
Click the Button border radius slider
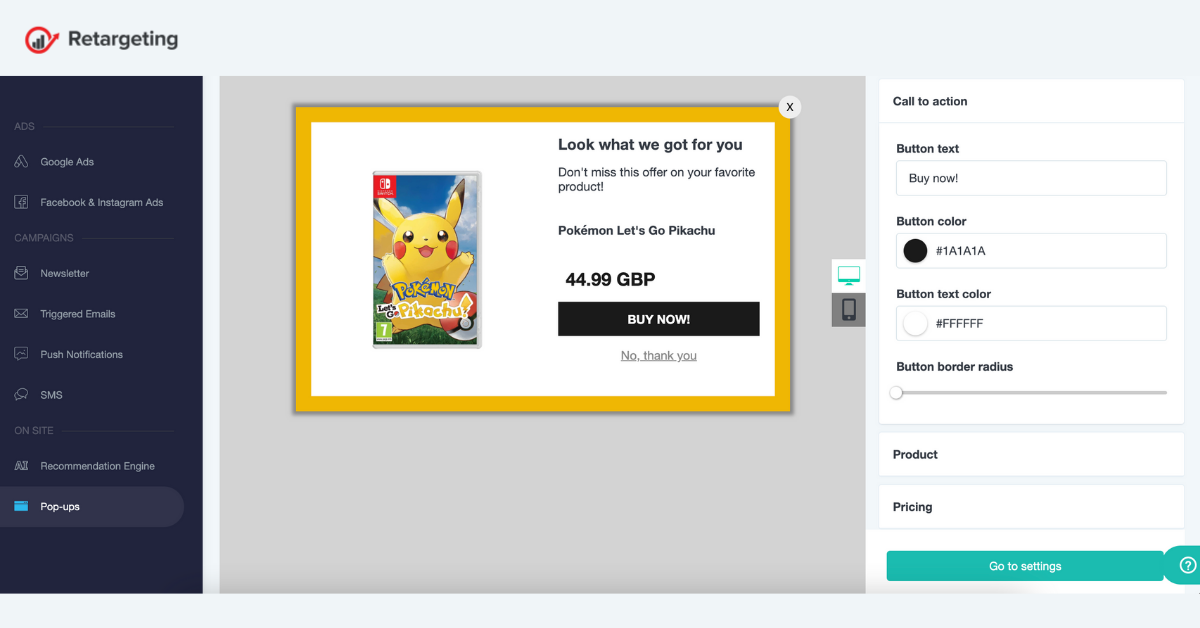[x=1031, y=393]
